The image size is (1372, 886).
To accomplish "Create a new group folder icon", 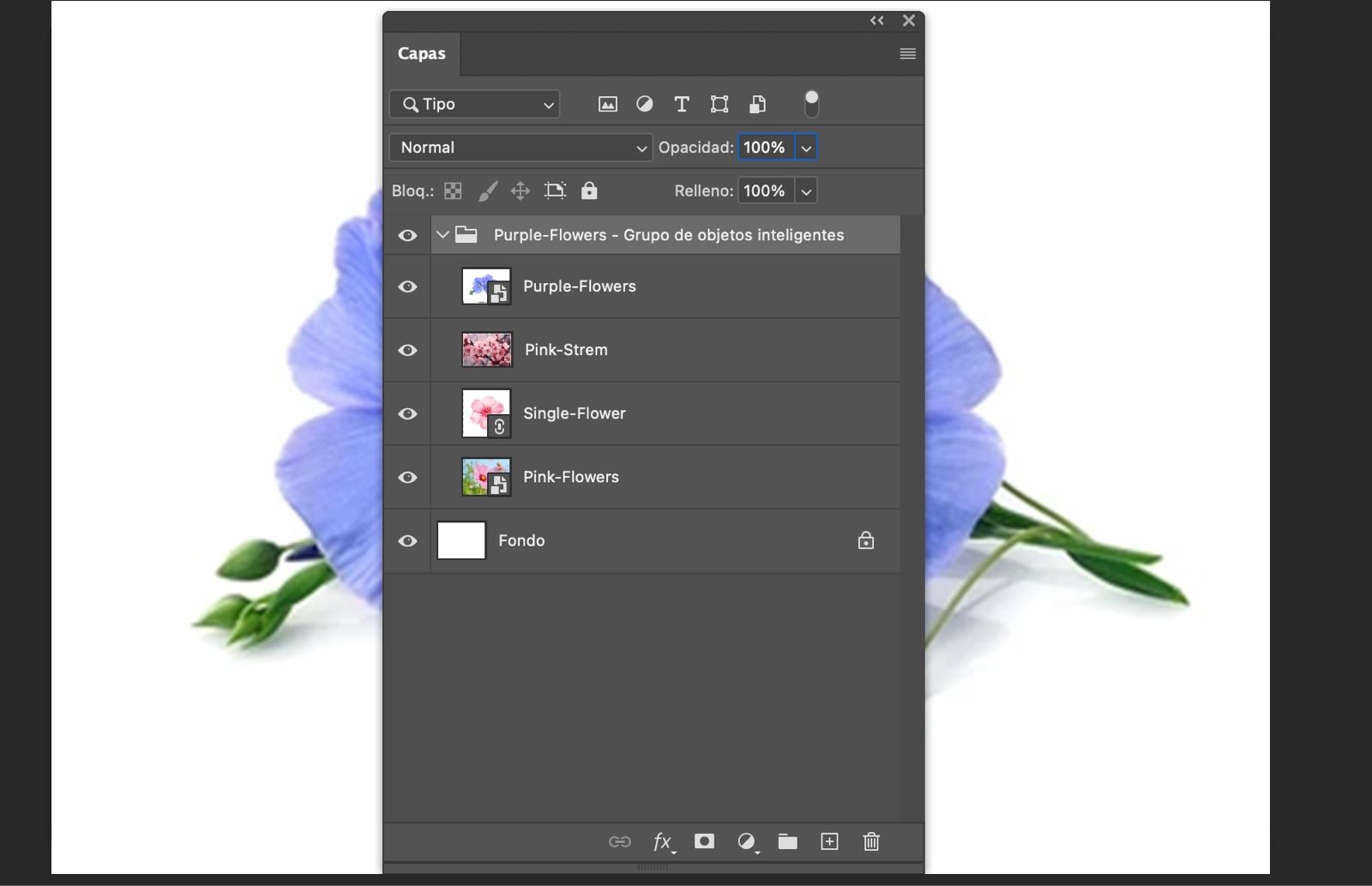I will [x=787, y=841].
